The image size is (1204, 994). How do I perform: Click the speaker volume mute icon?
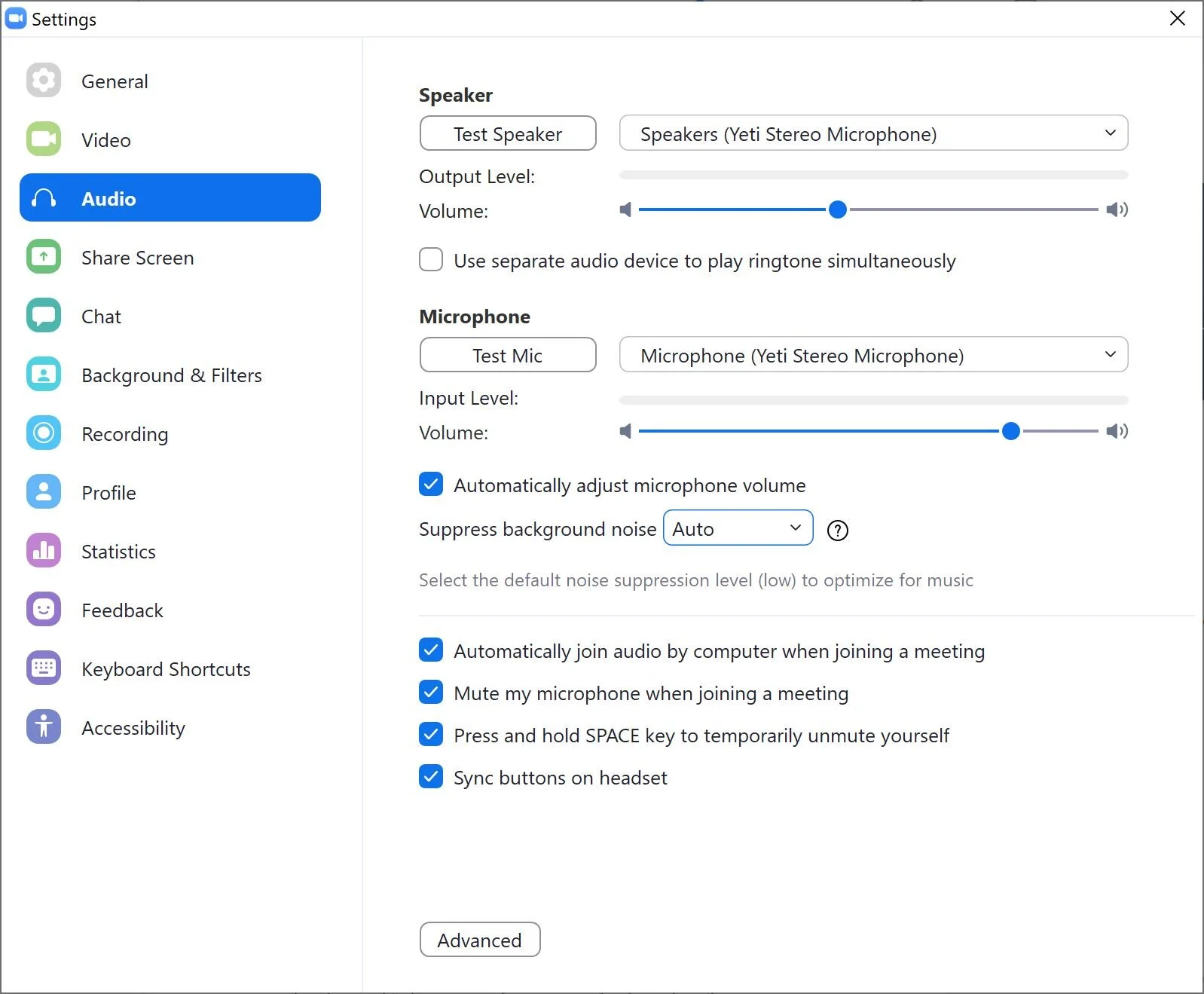pyautogui.click(x=625, y=210)
